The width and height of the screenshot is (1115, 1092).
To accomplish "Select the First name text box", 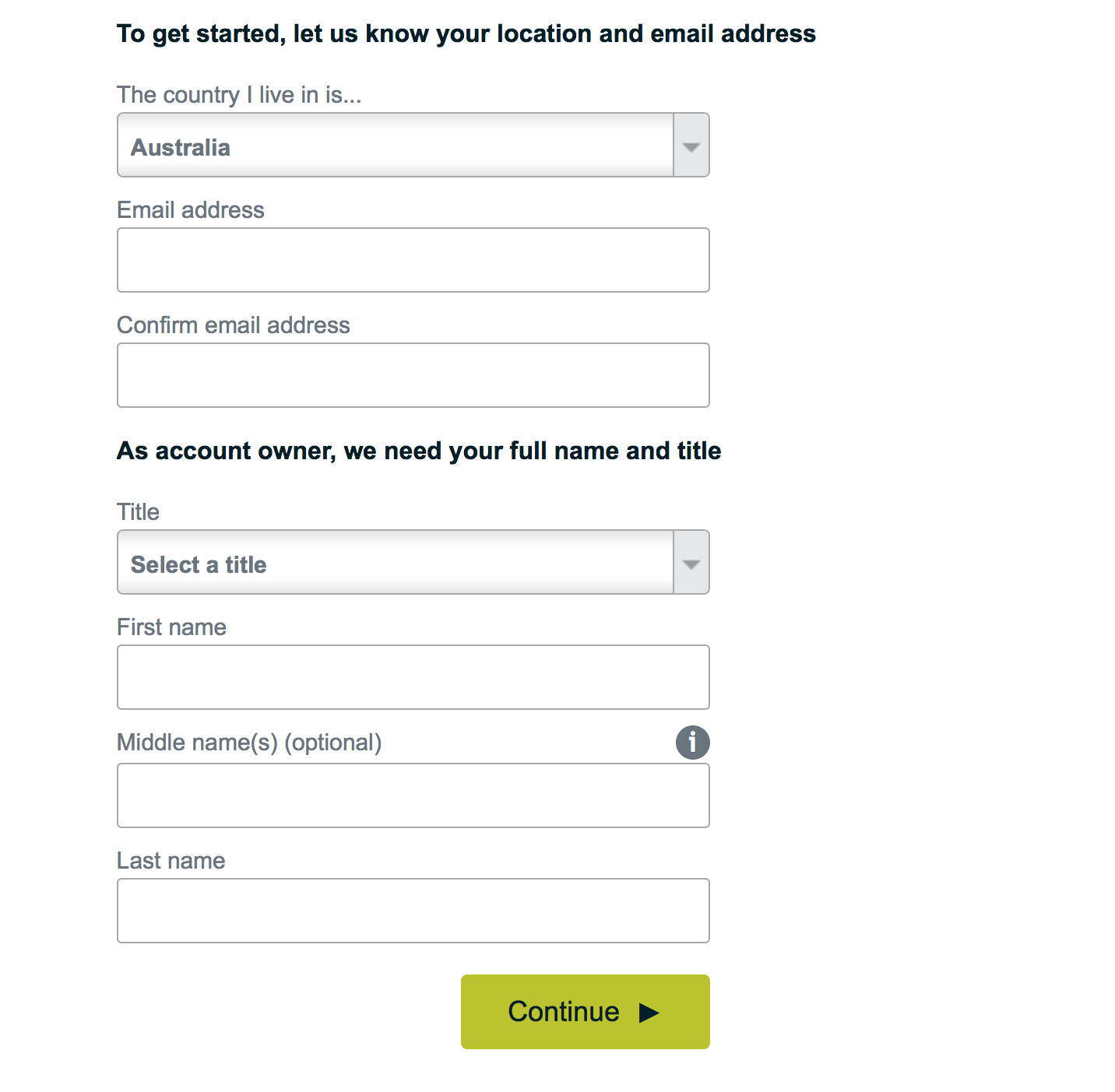I will click(413, 677).
